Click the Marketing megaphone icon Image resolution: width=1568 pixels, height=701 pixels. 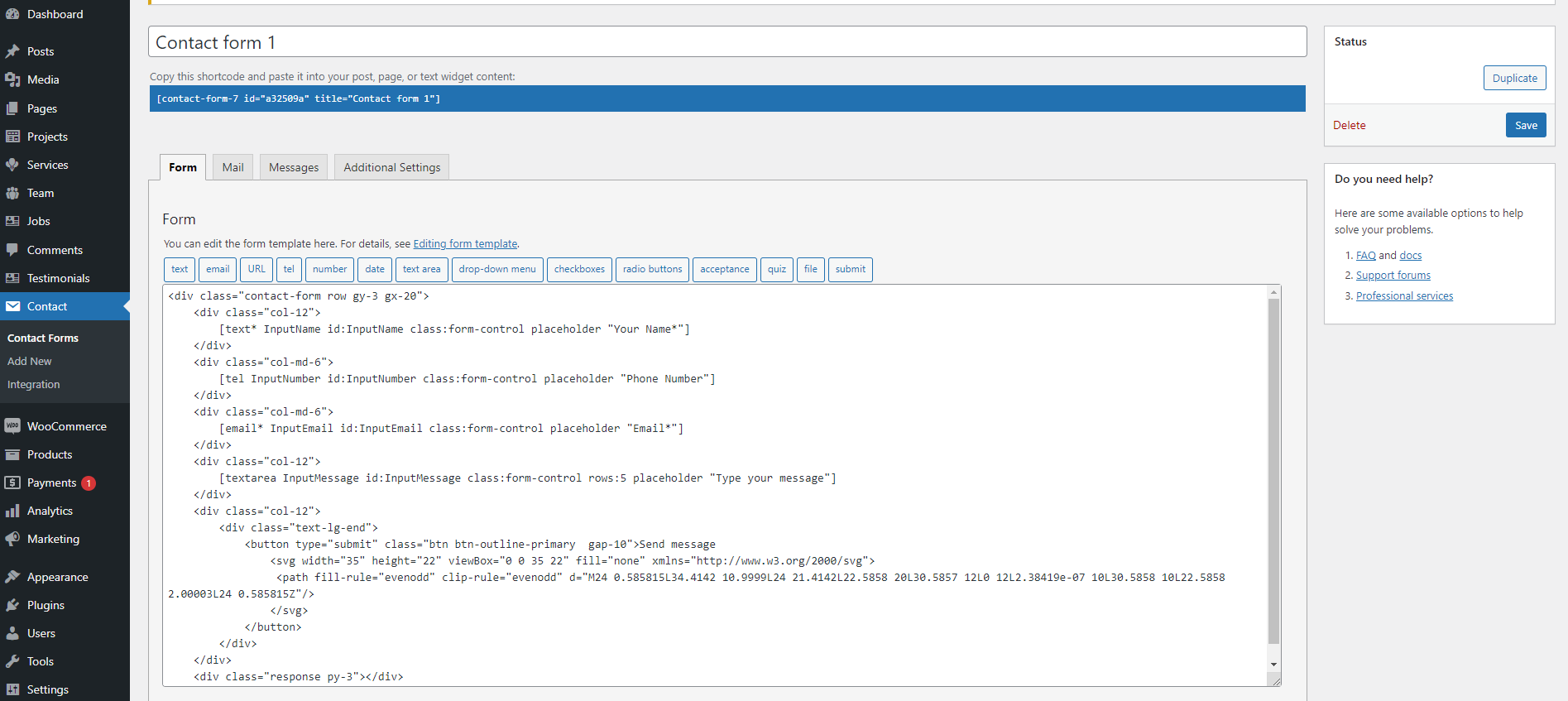(12, 539)
